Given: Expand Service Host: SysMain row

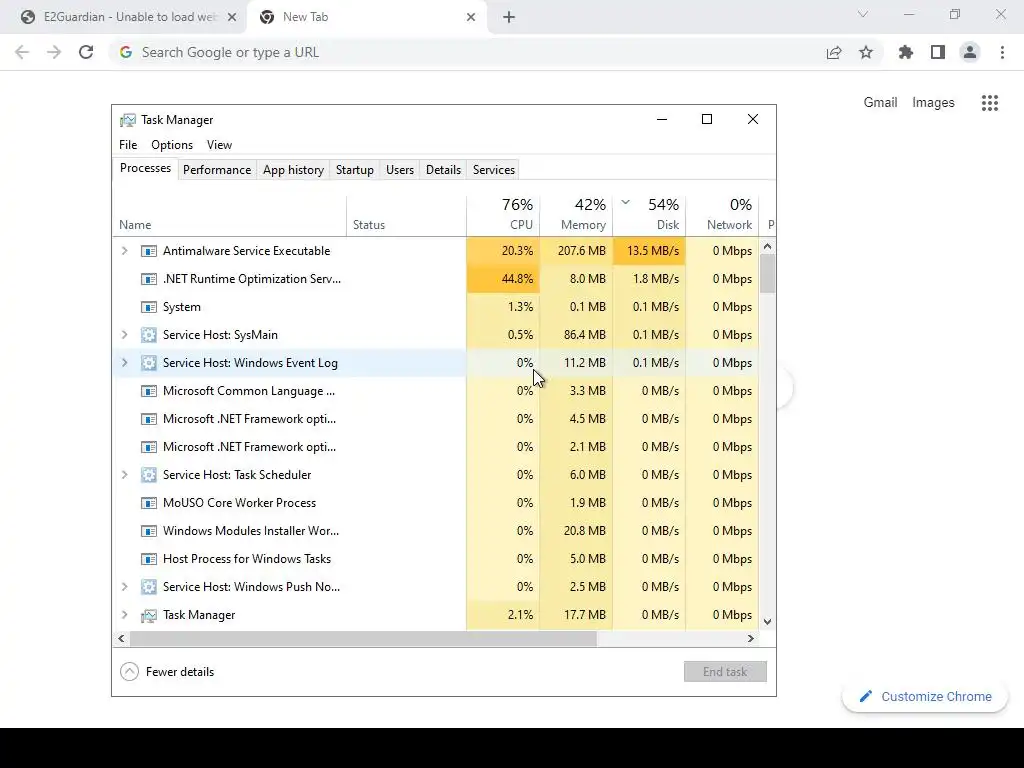Looking at the screenshot, I should point(125,335).
